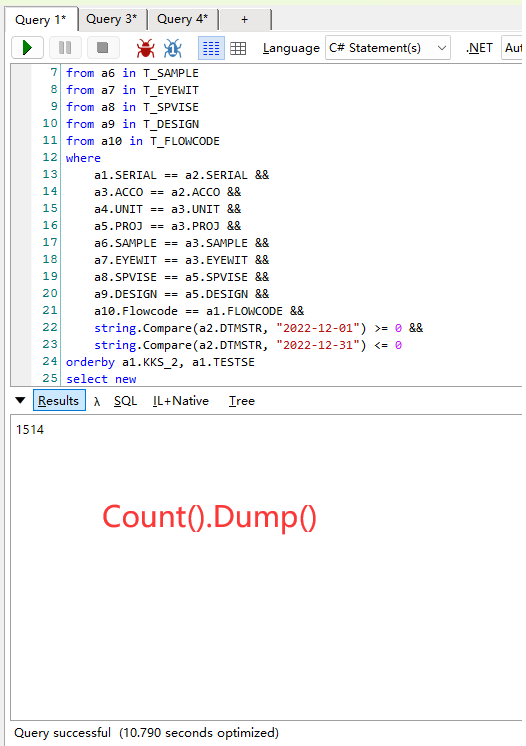526x746 pixels.
Task: Open the partially visible Aut dropdown
Action: click(x=513, y=48)
